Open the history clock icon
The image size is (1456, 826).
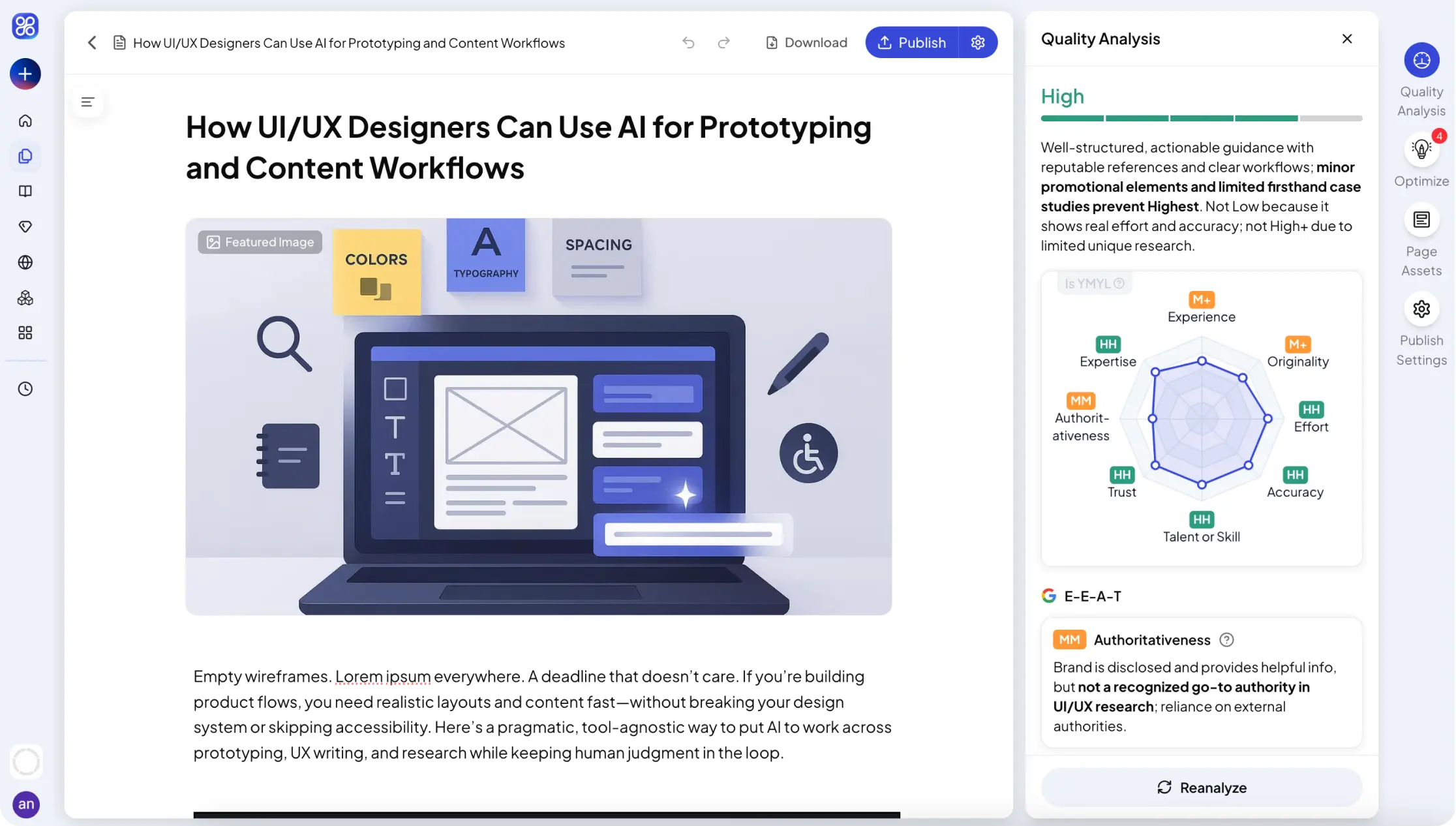(25, 389)
